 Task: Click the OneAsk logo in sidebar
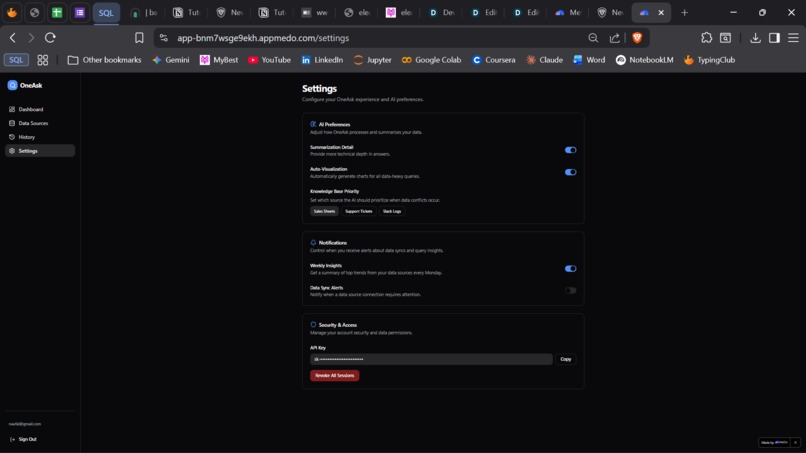point(25,85)
